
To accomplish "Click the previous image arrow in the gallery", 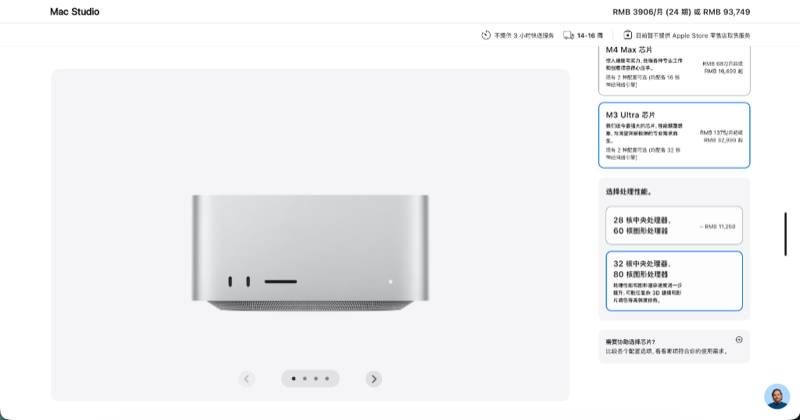I will click(x=247, y=379).
